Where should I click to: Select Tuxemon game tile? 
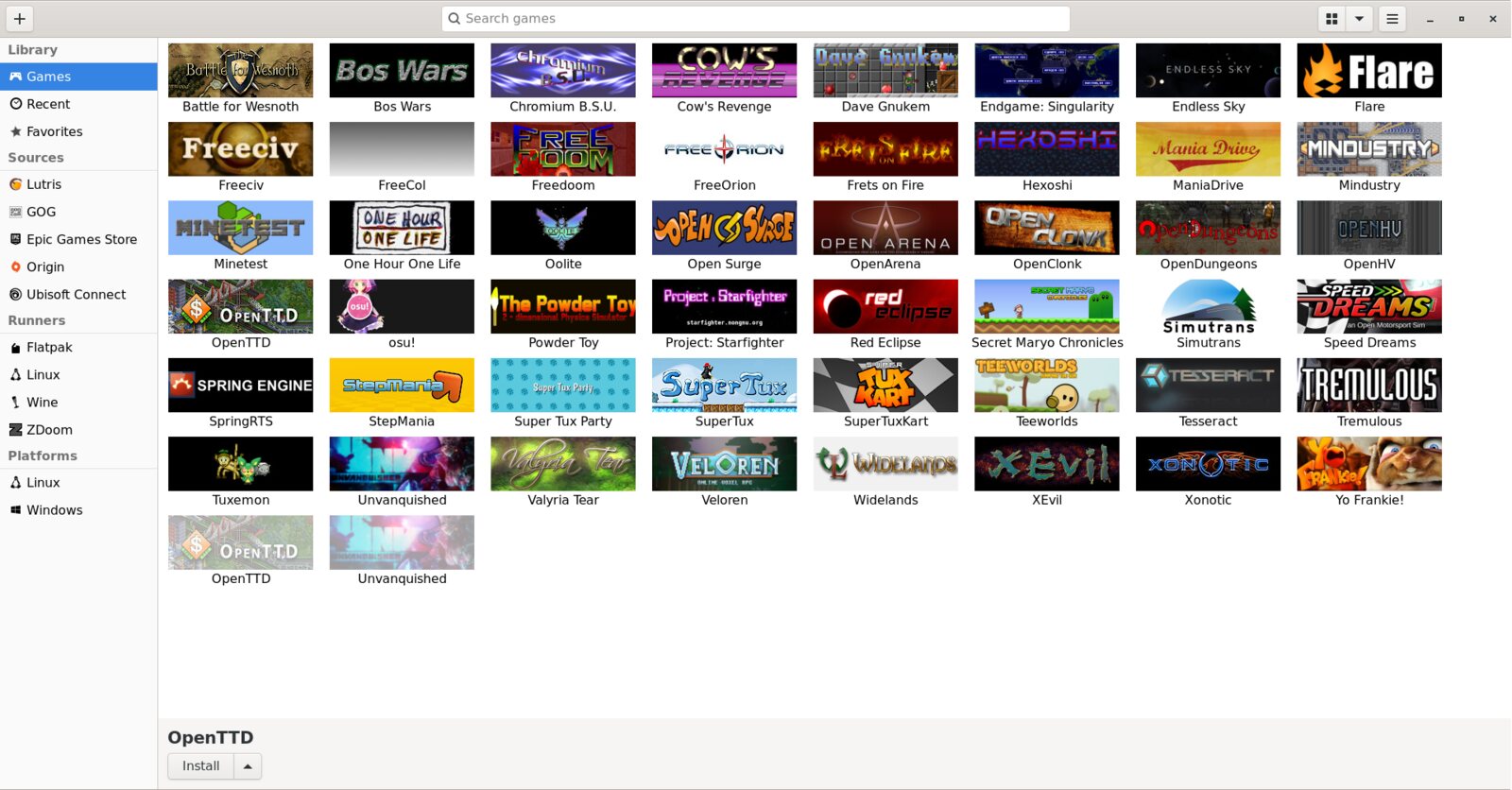pos(241,471)
